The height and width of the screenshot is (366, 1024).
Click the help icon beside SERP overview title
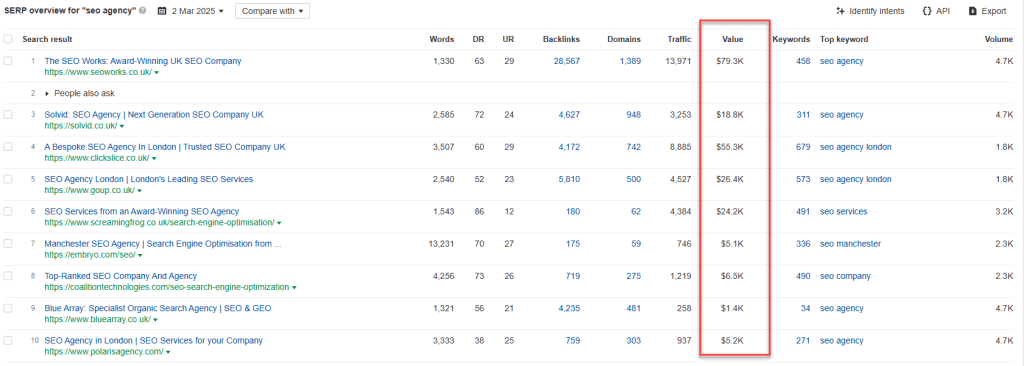[143, 11]
